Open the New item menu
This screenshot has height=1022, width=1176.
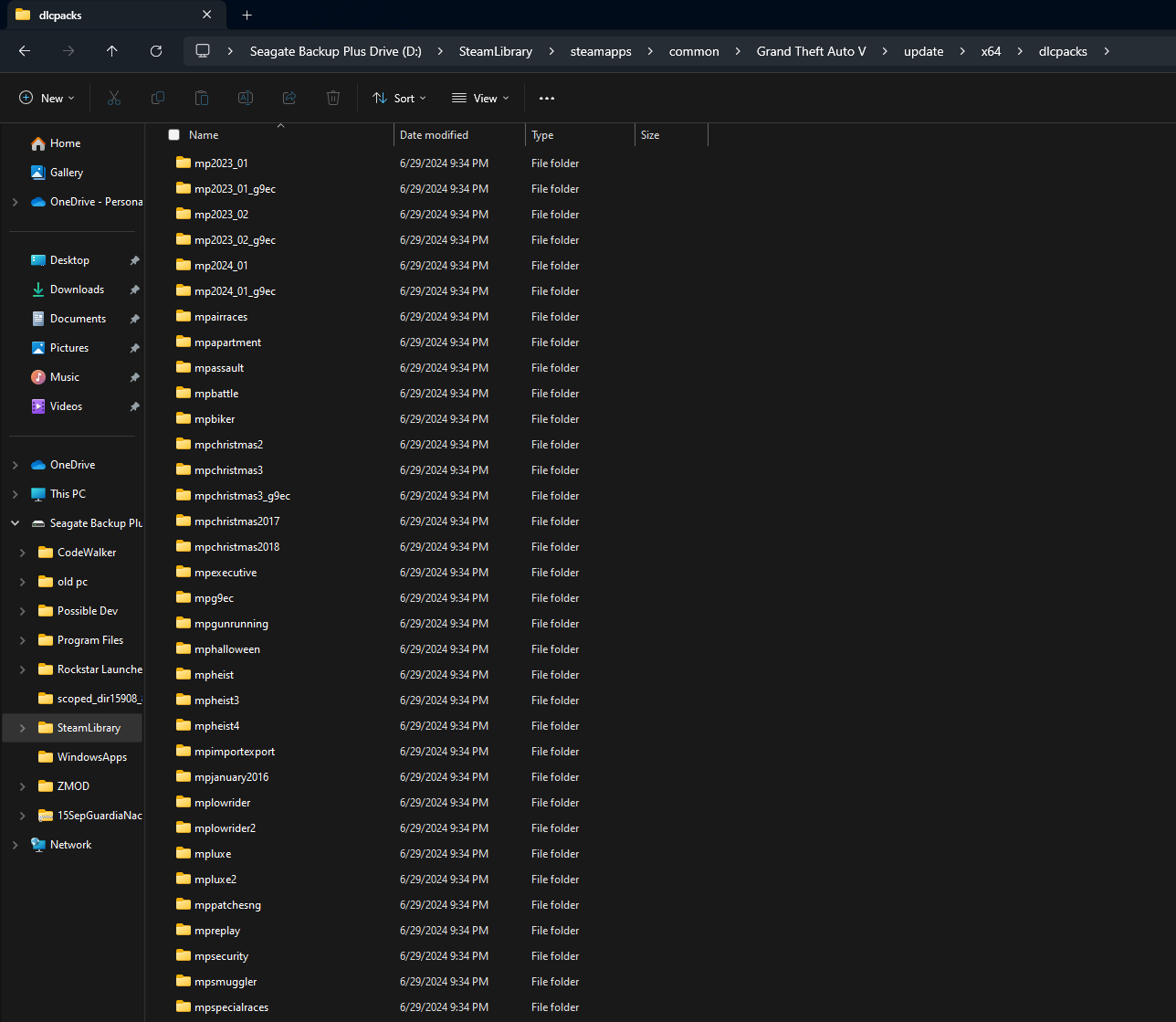pos(46,98)
